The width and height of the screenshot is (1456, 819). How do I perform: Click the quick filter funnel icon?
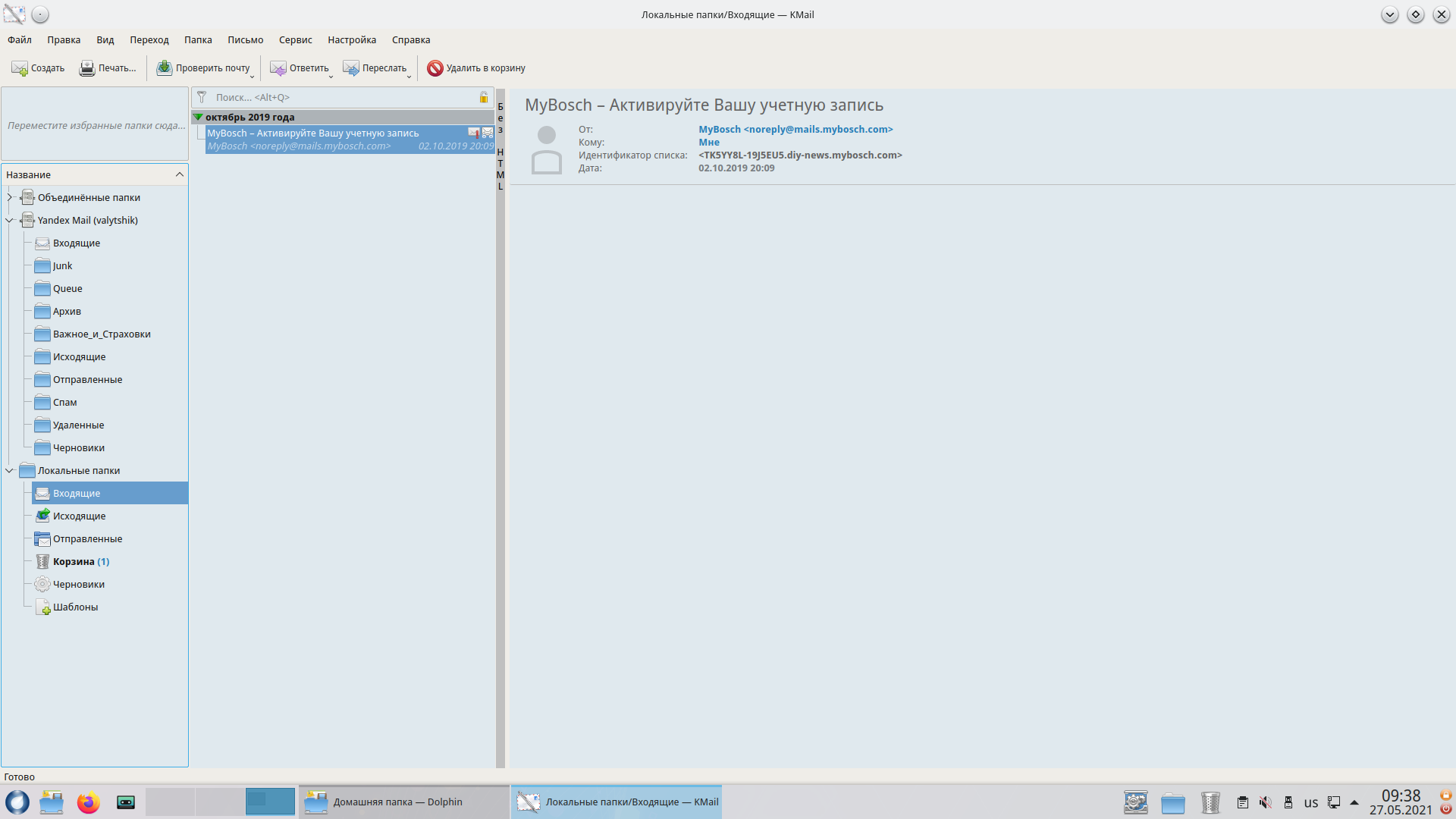click(202, 97)
